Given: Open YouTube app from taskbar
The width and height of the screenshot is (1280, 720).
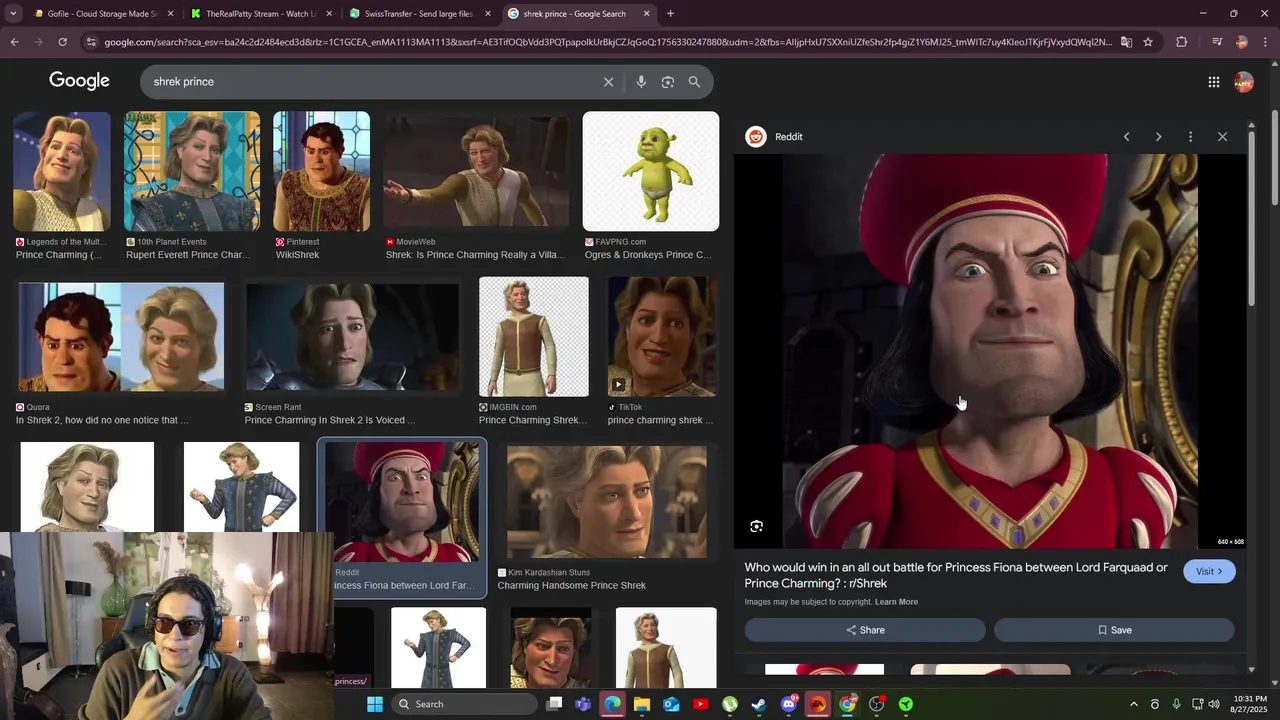Looking at the screenshot, I should [x=700, y=704].
